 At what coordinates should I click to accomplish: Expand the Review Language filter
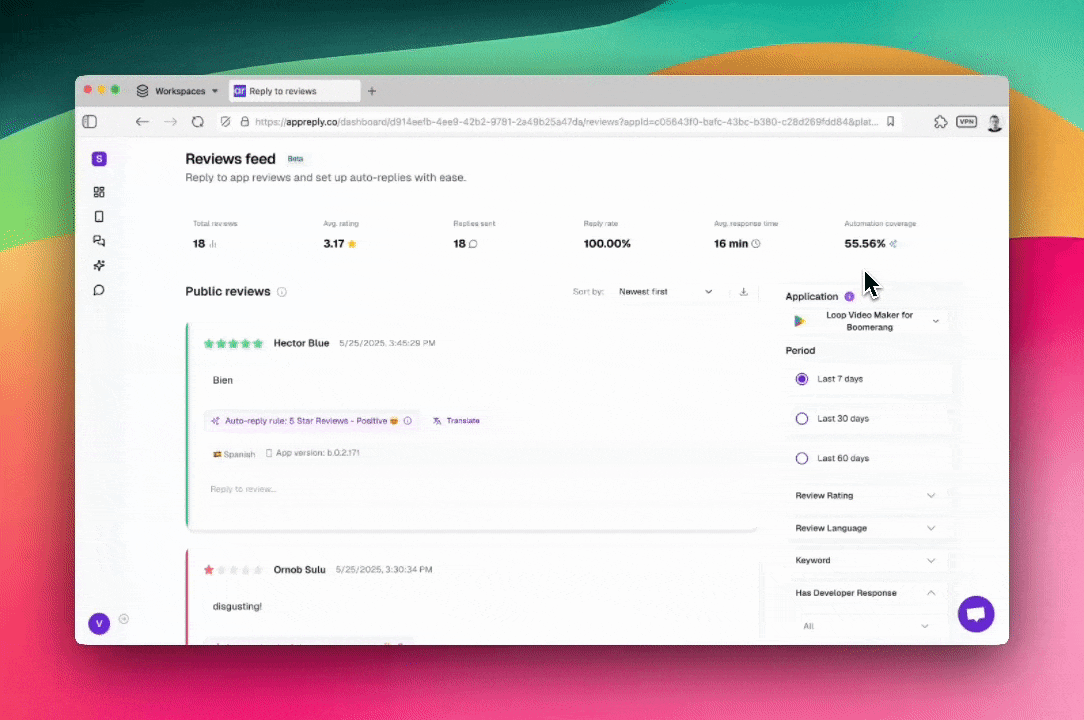(866, 528)
